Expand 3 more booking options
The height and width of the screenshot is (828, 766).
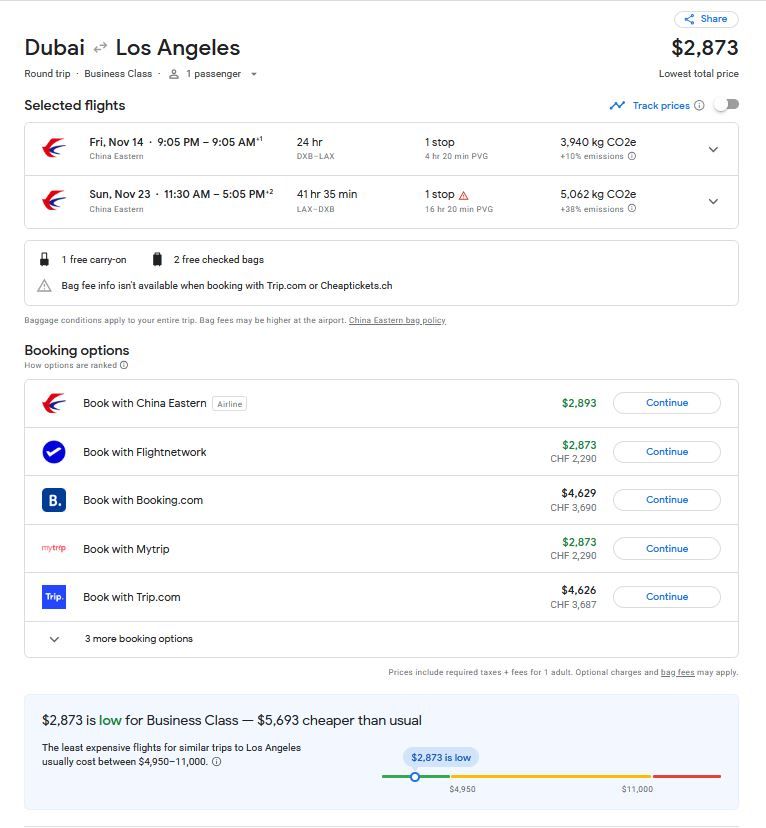(x=55, y=639)
